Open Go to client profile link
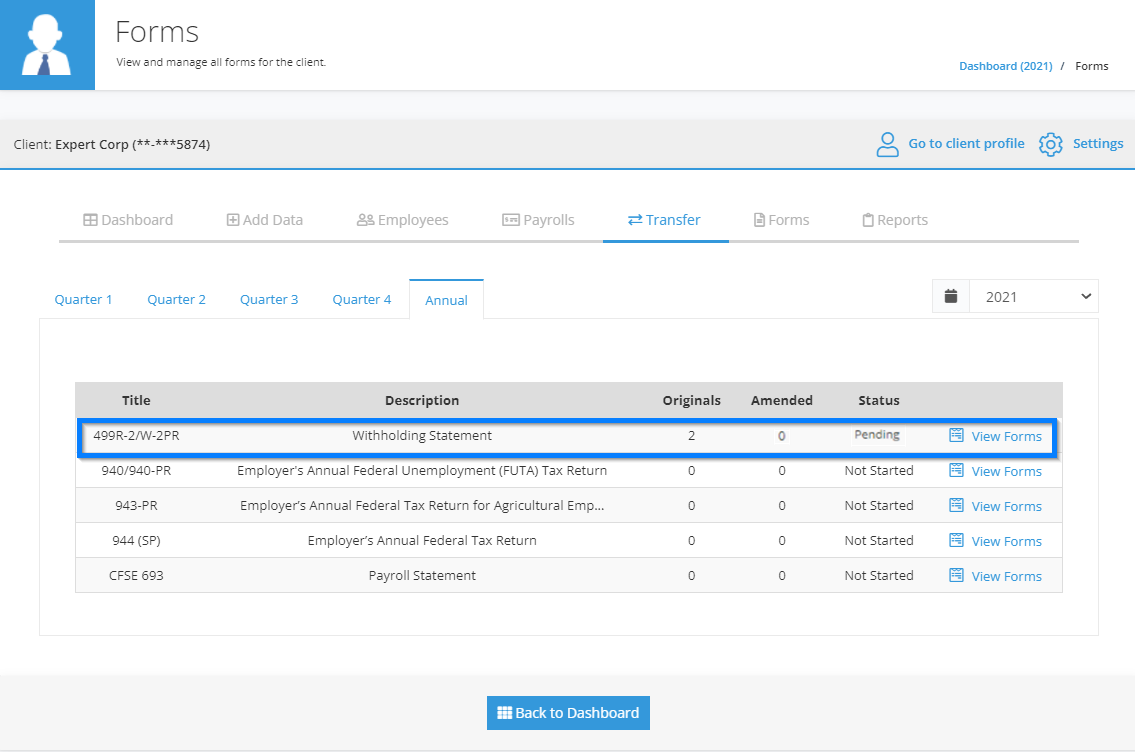The height and width of the screenshot is (752, 1135). (x=966, y=143)
